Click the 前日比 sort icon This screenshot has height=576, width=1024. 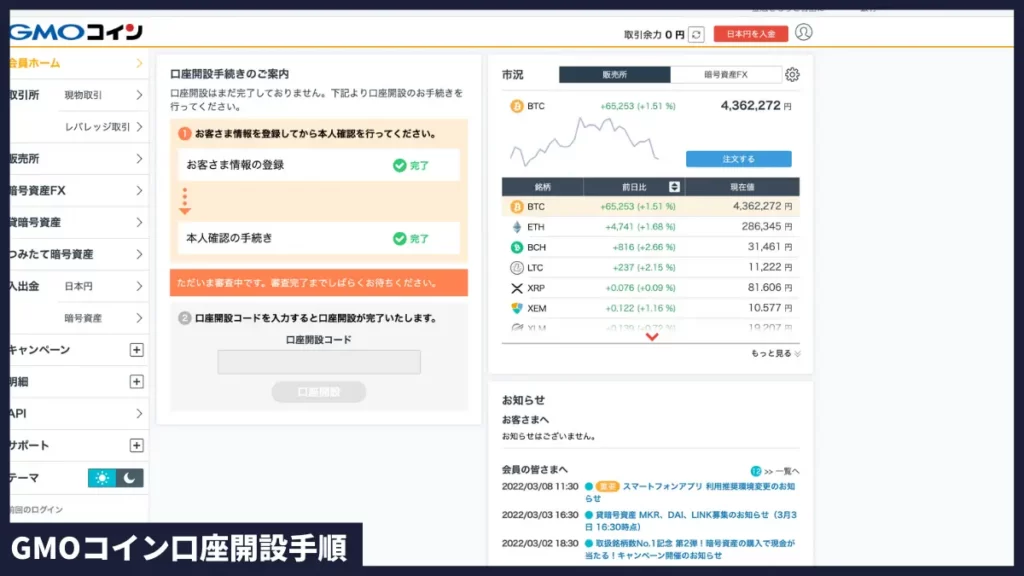click(x=675, y=187)
